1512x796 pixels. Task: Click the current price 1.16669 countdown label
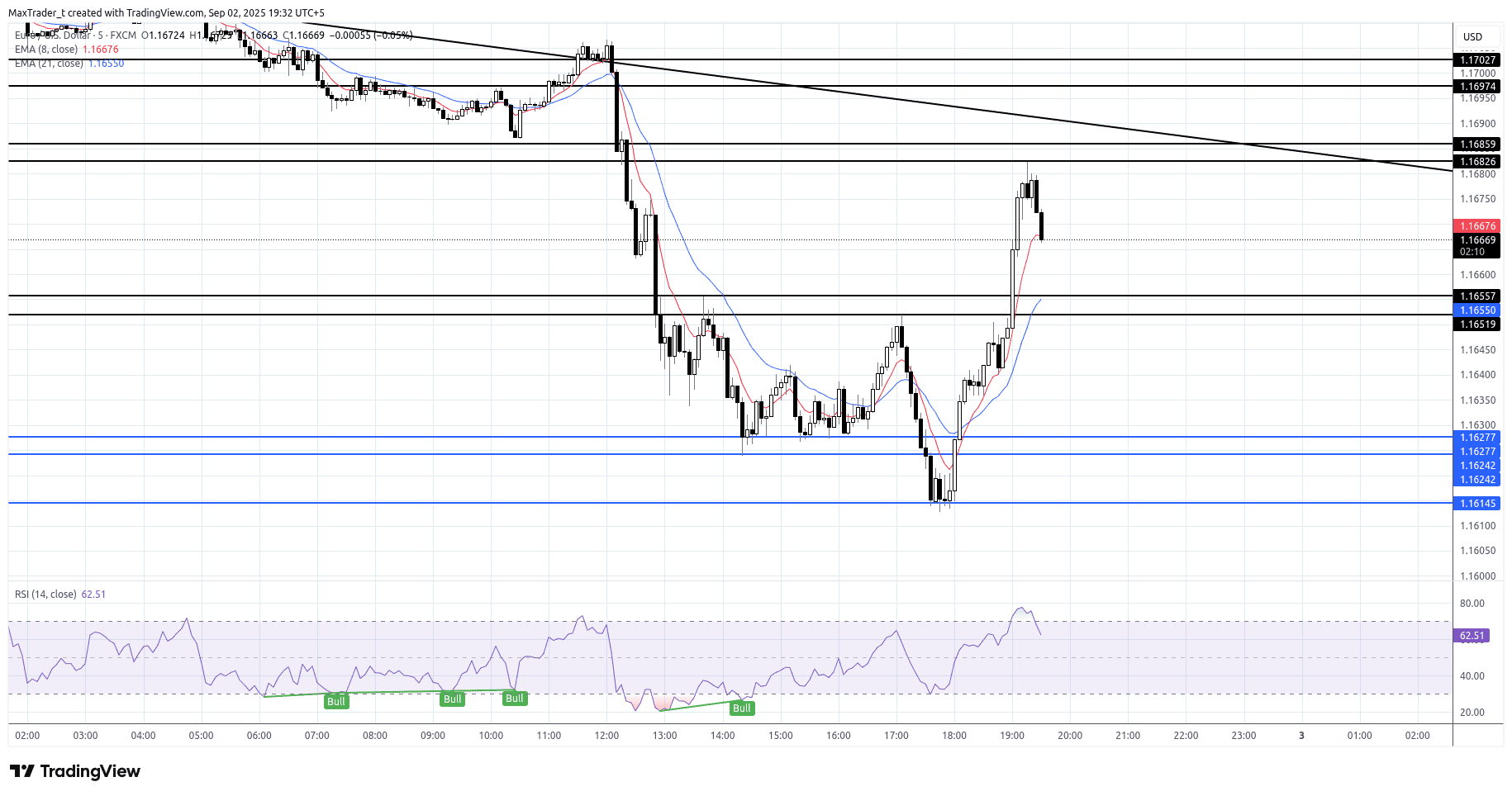click(x=1476, y=246)
